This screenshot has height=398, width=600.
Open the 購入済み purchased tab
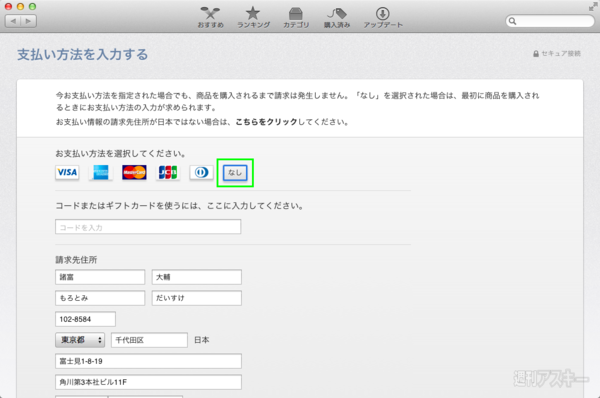coord(337,18)
